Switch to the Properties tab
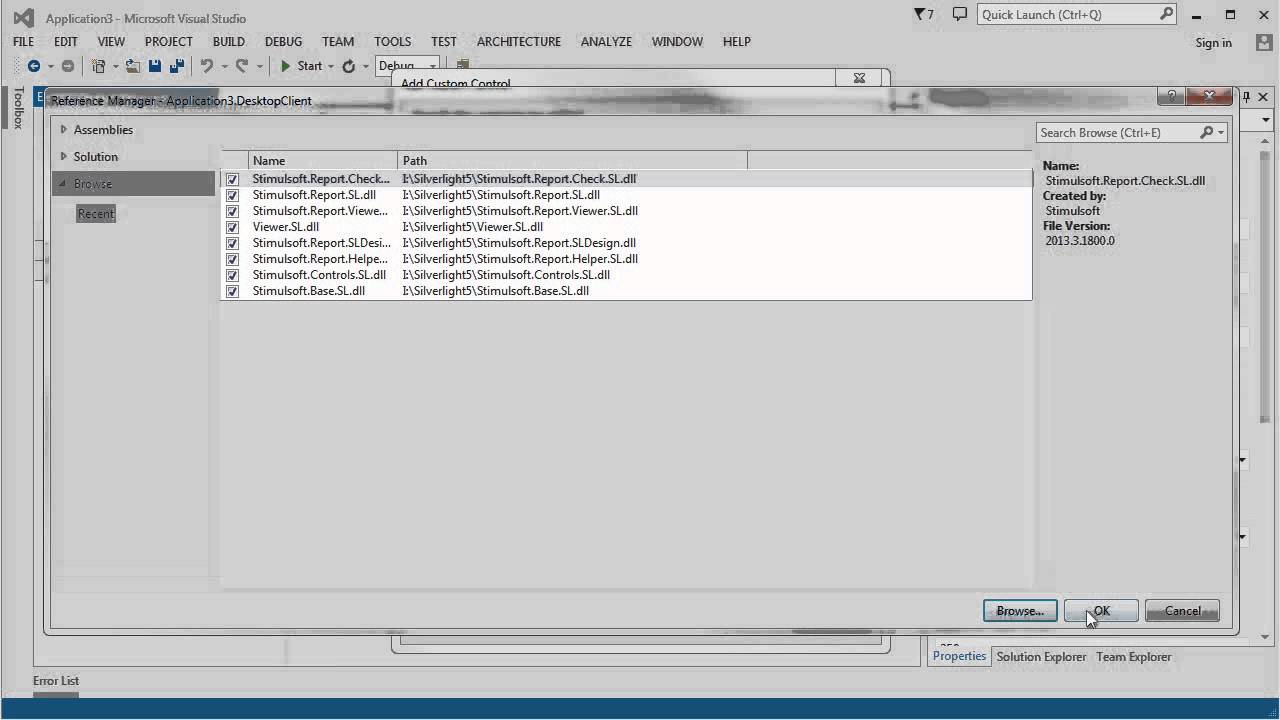Image resolution: width=1280 pixels, height=720 pixels. pos(959,656)
